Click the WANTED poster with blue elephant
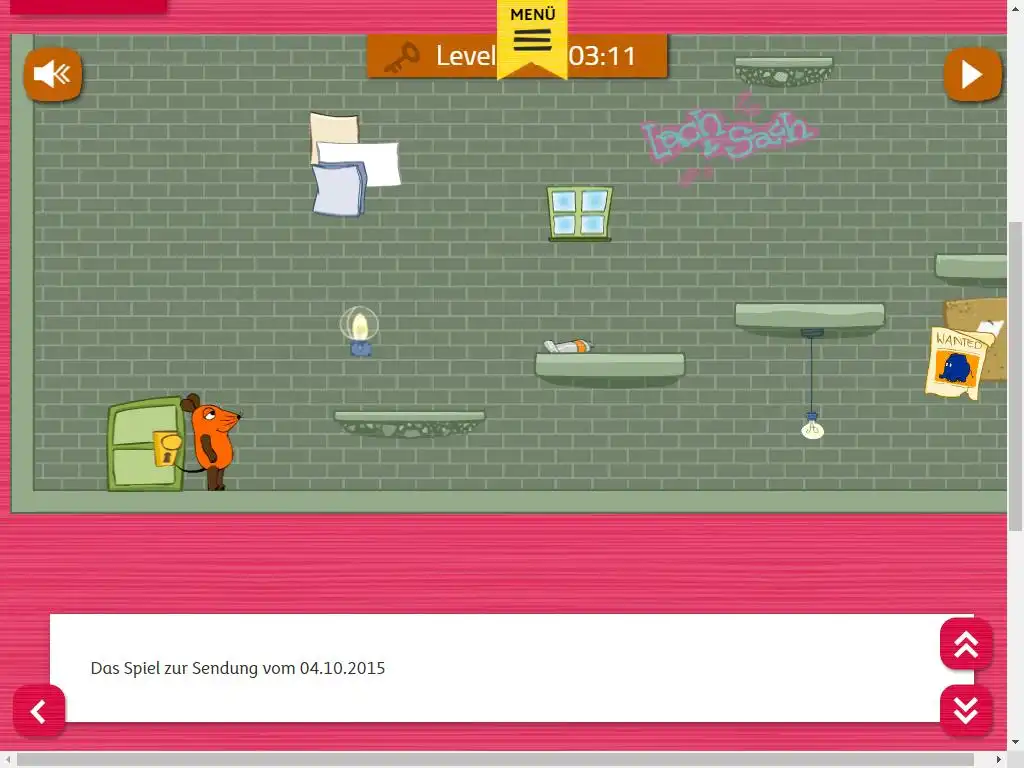The height and width of the screenshot is (768, 1024). click(956, 363)
